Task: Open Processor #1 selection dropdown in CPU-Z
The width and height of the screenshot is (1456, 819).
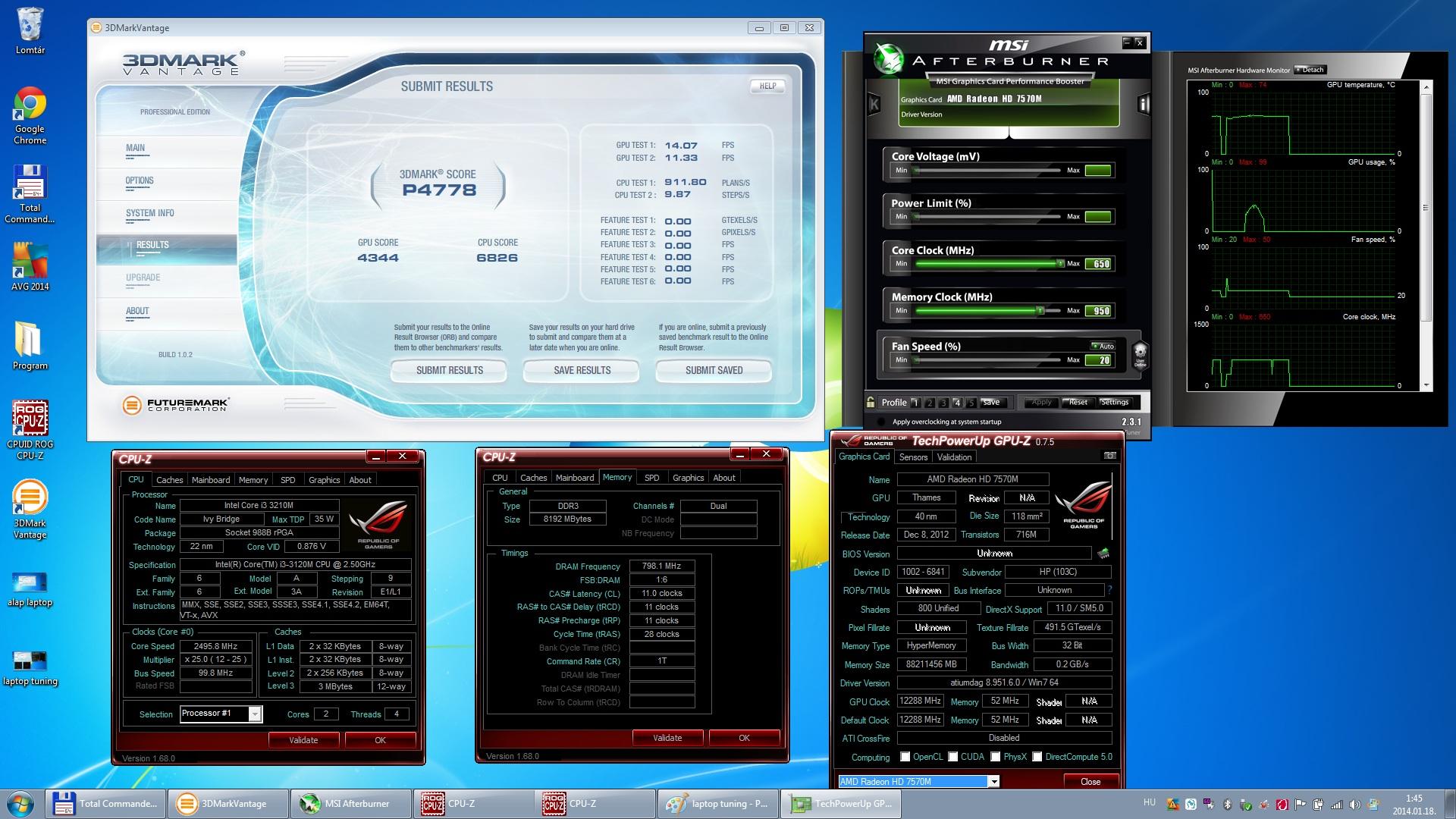Action: click(x=255, y=714)
